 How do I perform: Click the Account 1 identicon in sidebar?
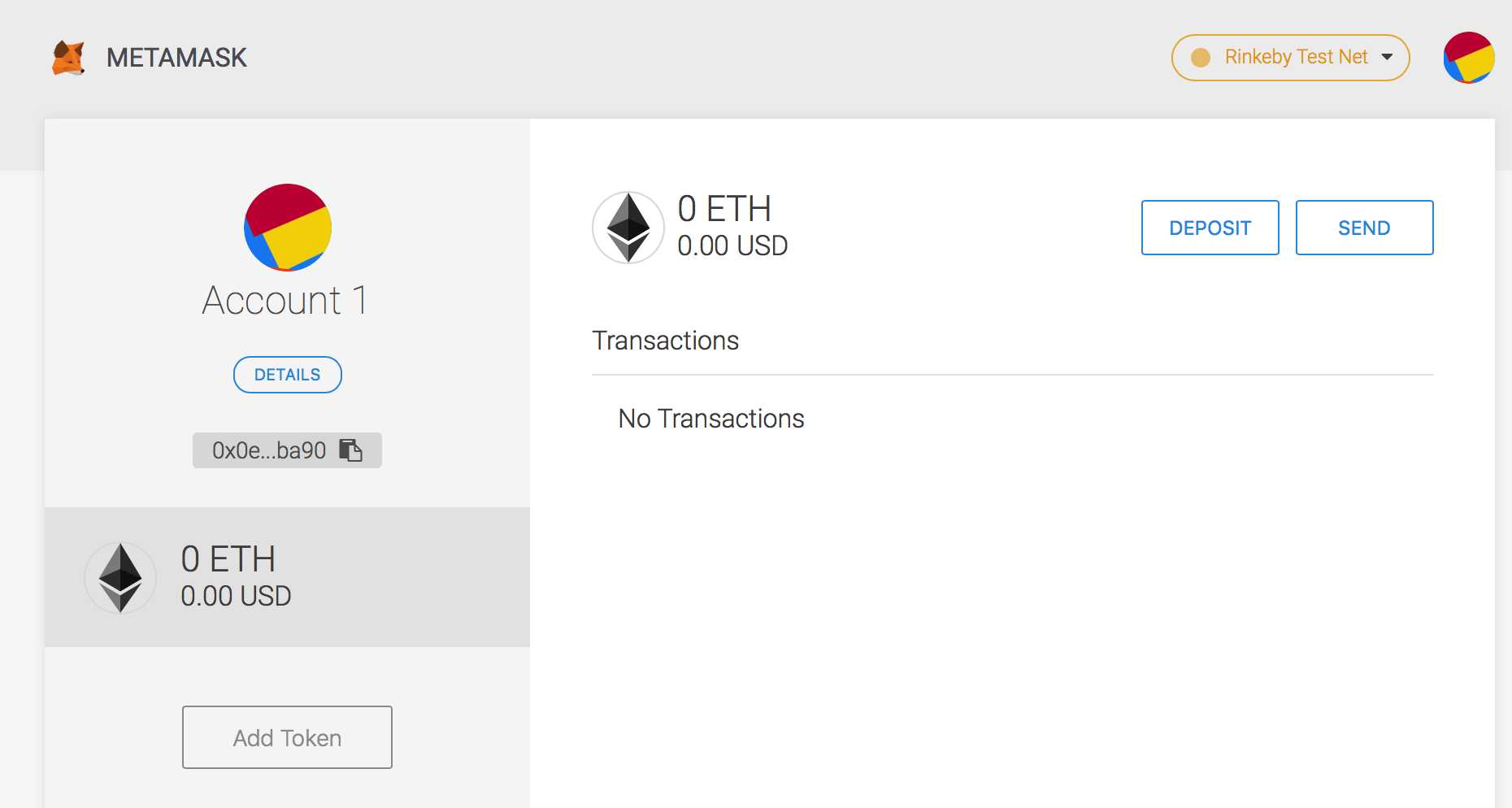tap(288, 228)
